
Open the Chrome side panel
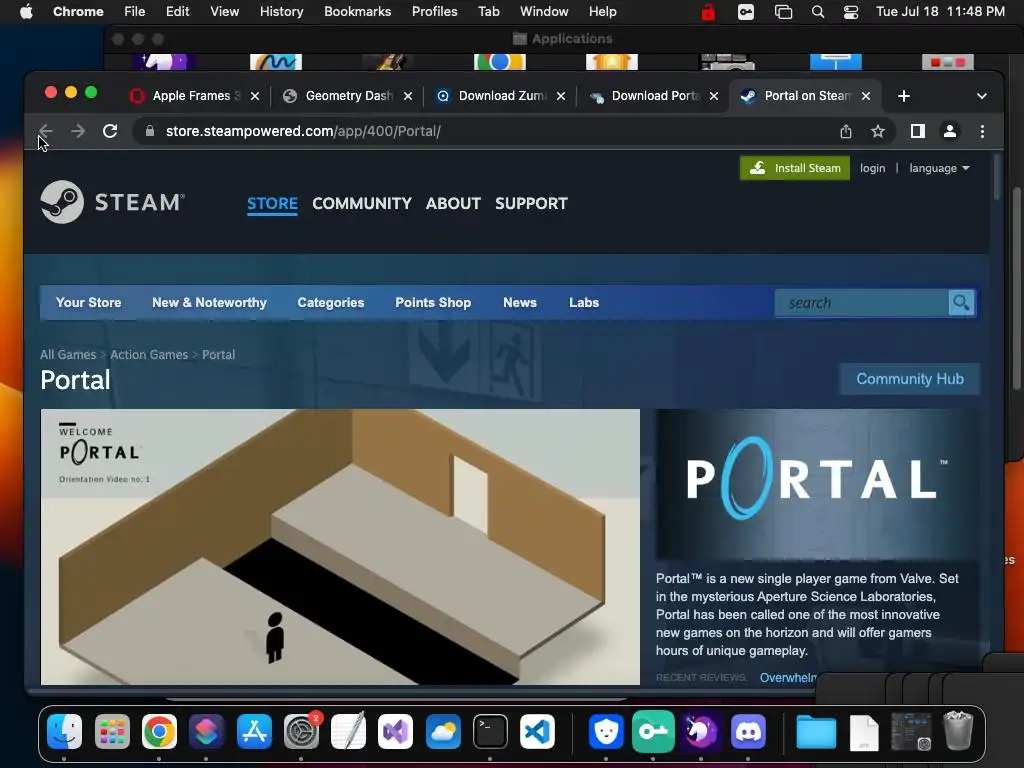click(x=918, y=131)
